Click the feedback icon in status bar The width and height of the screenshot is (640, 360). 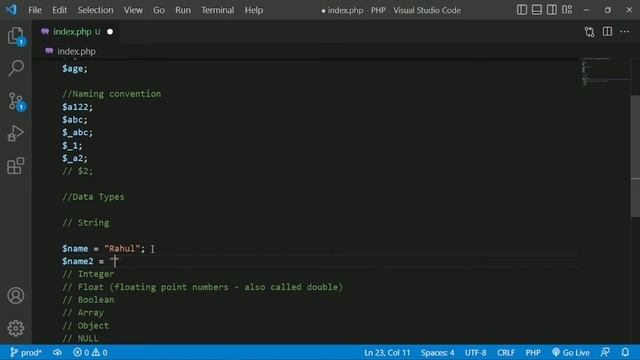[x=605, y=352]
